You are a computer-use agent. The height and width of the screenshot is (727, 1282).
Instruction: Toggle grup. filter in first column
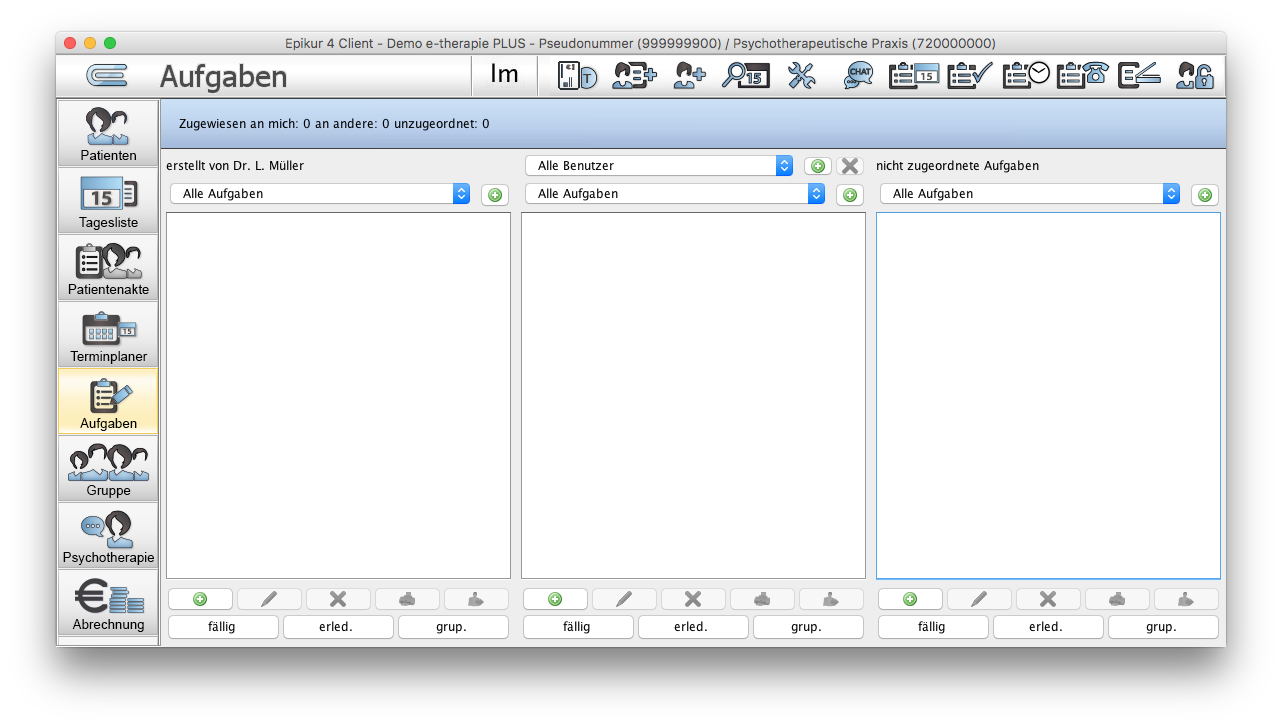(453, 627)
